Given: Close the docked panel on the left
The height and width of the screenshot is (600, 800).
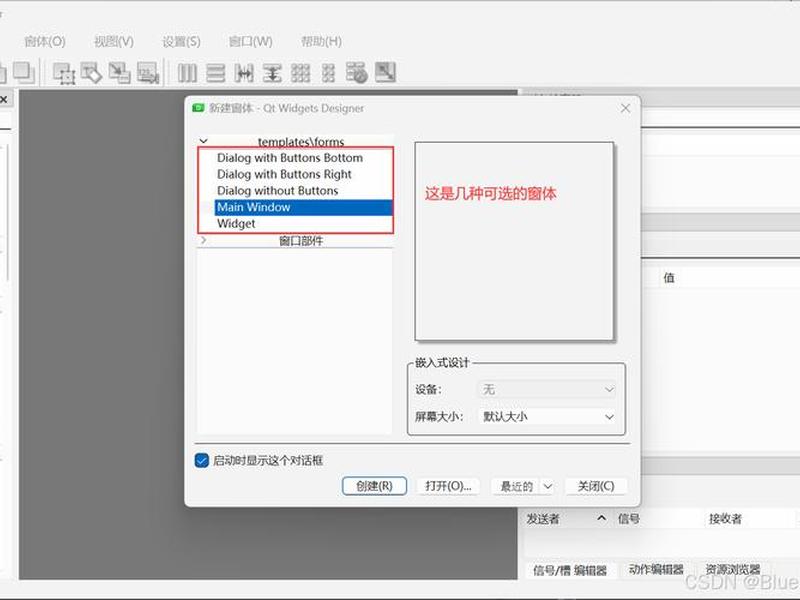Looking at the screenshot, I should pyautogui.click(x=3, y=99).
